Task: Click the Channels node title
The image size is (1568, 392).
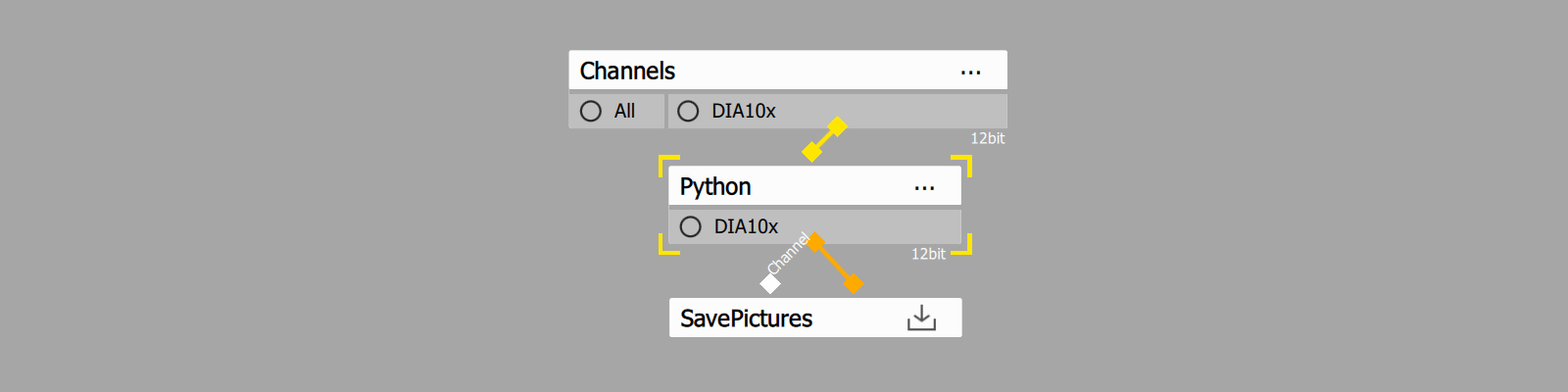Action: click(627, 71)
